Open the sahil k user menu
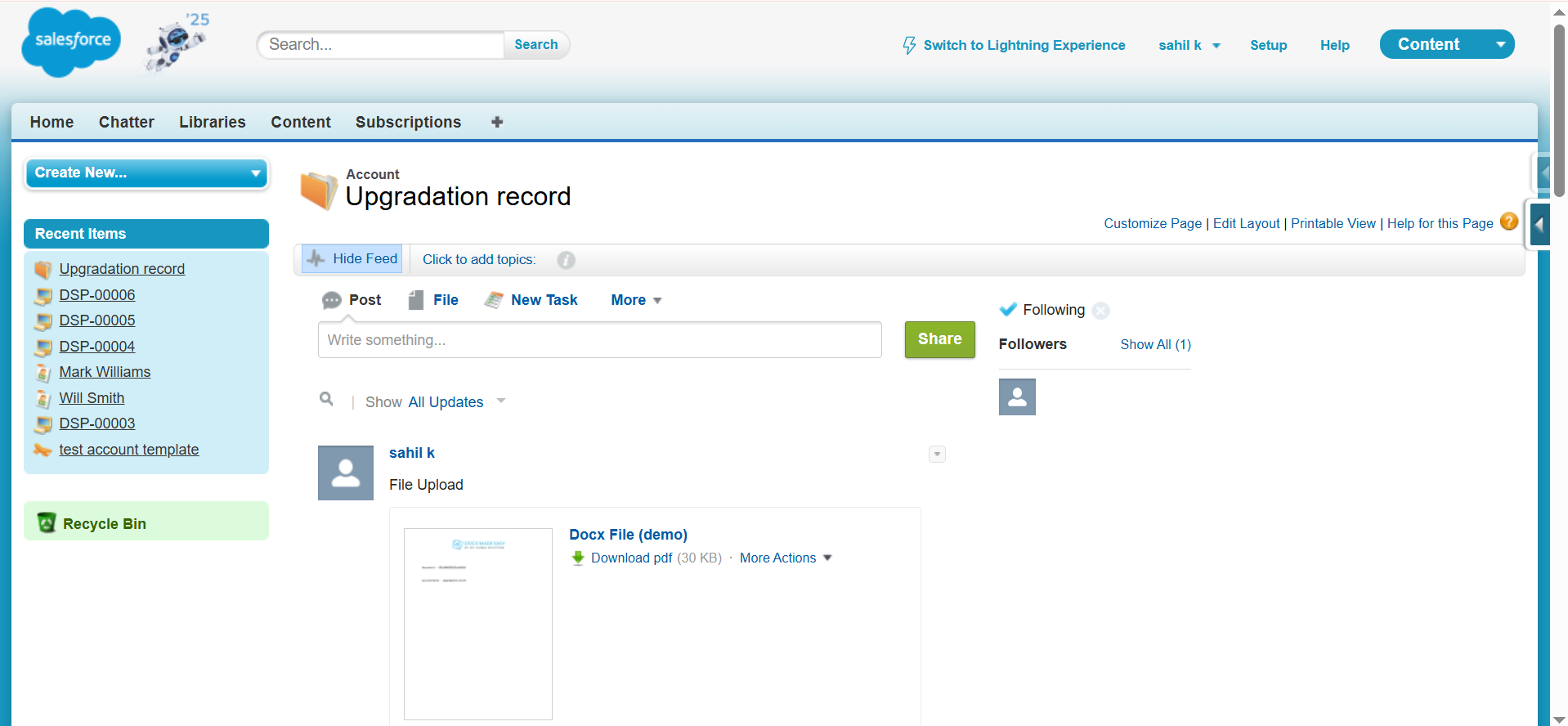1568x726 pixels. [x=1189, y=45]
